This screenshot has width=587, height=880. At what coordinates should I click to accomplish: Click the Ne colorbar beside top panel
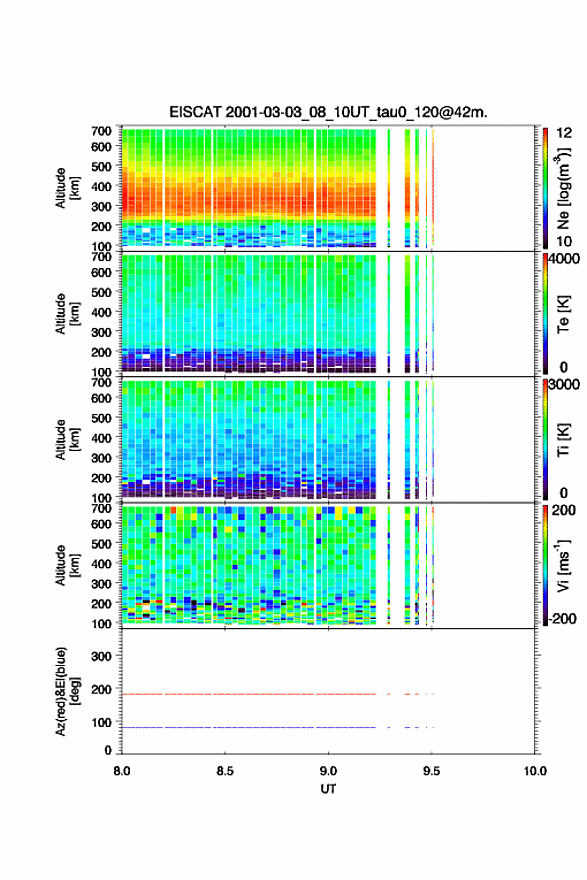click(545, 188)
